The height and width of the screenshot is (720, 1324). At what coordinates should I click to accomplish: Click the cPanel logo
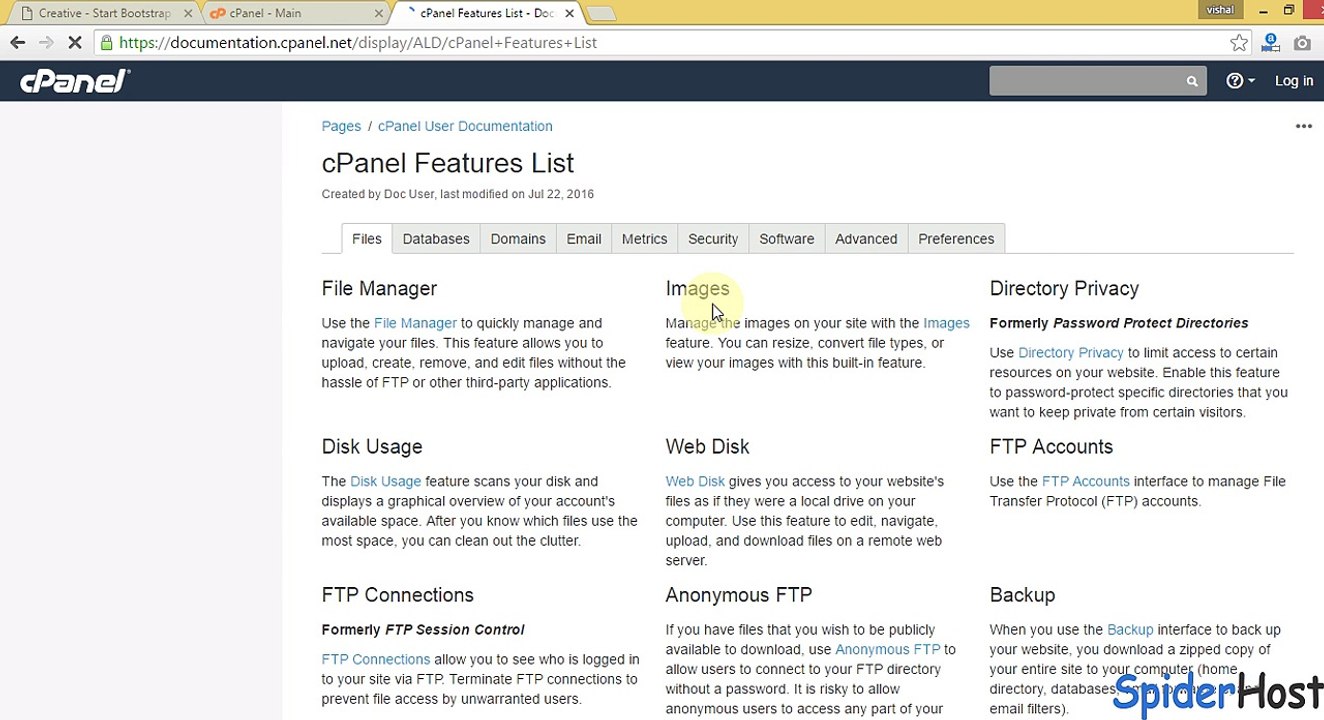(75, 80)
